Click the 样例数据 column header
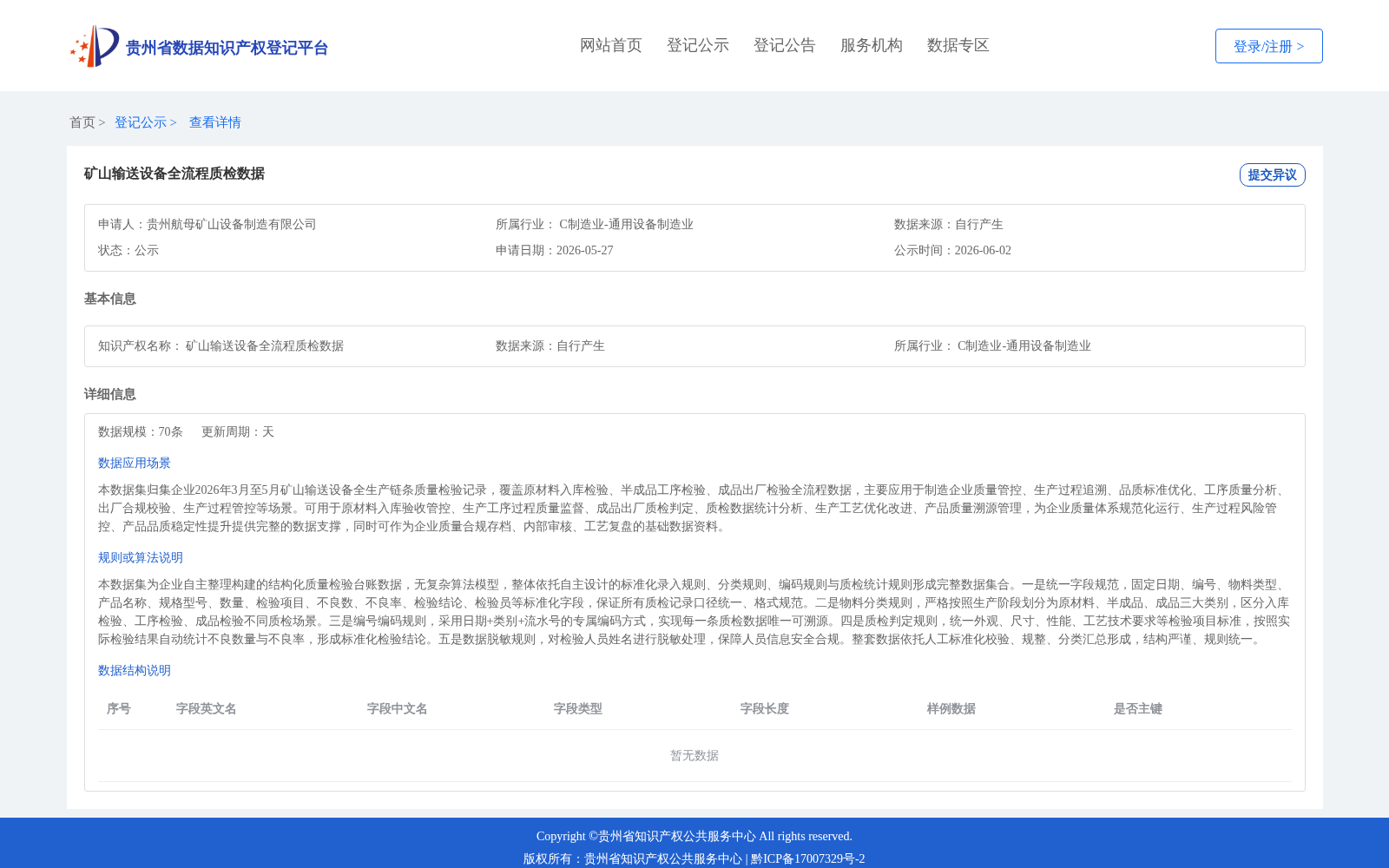This screenshot has width=1389, height=868. coord(951,708)
